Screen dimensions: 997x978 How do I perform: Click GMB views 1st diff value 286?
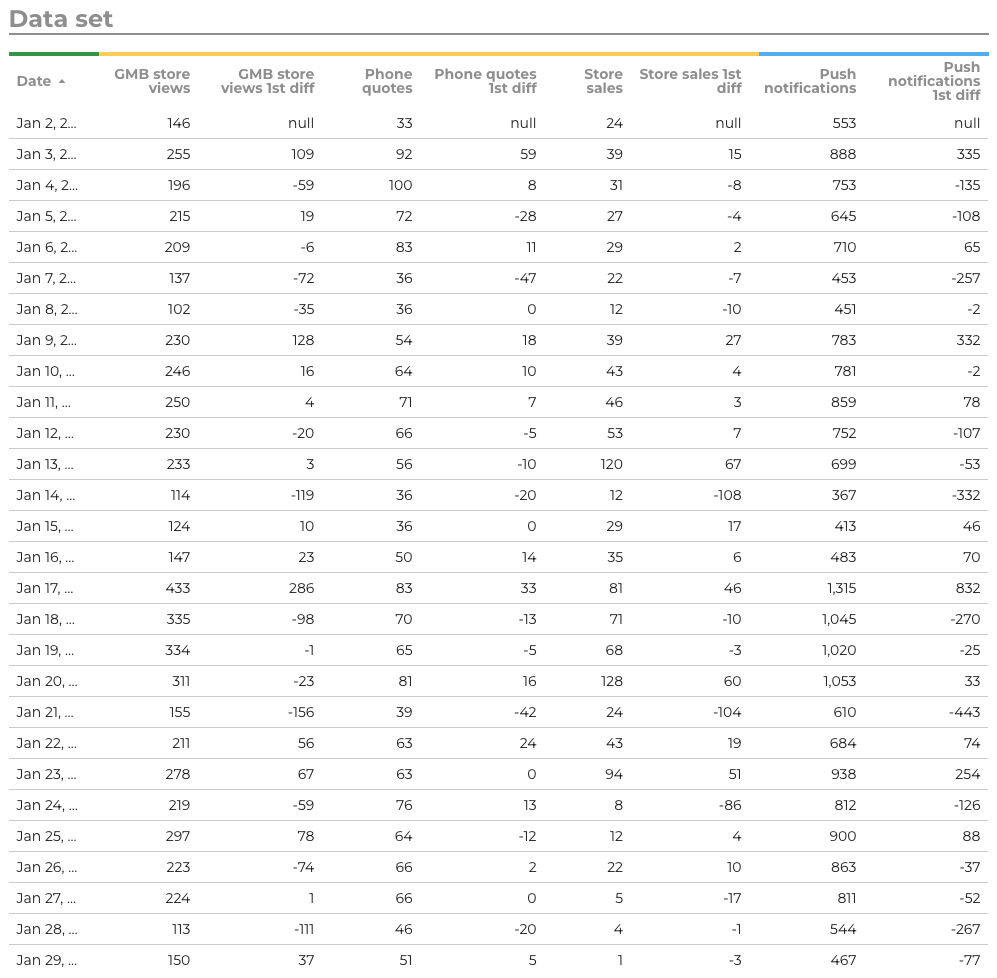pyautogui.click(x=301, y=588)
